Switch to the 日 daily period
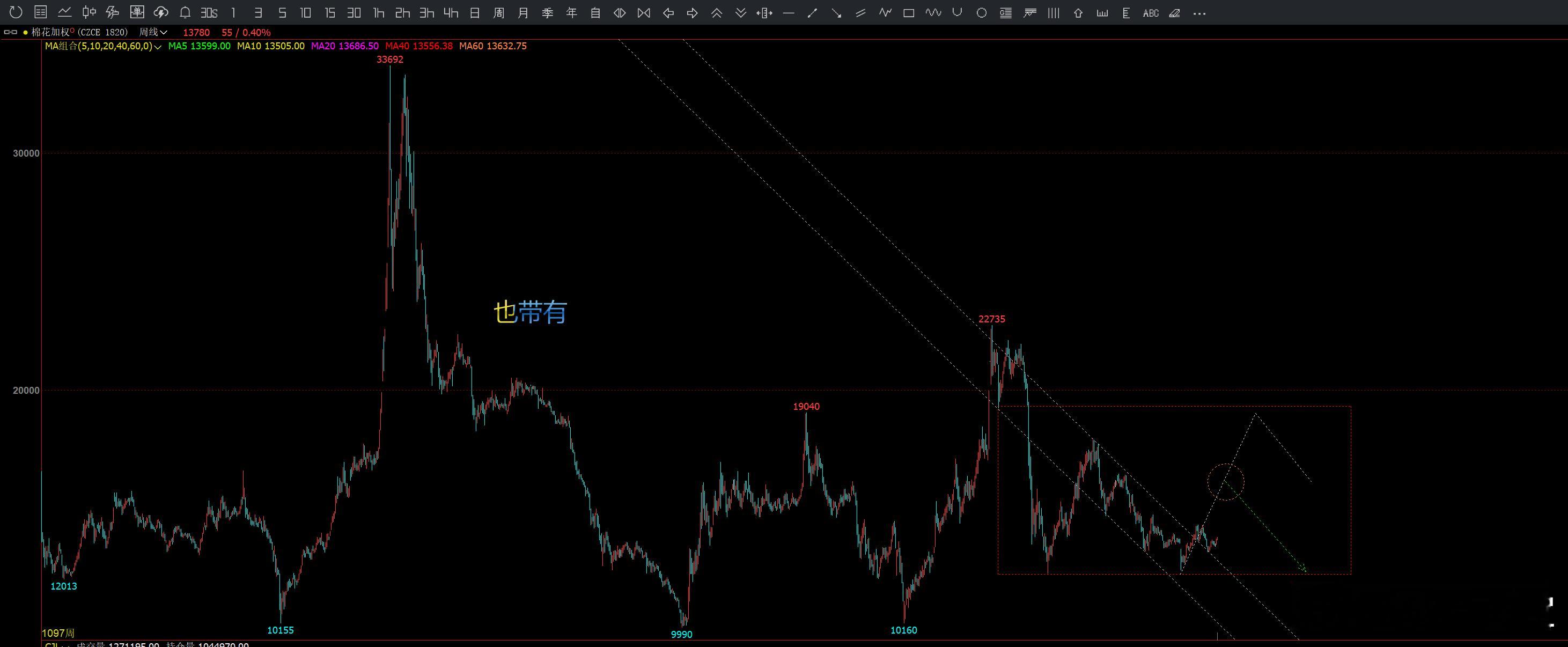Viewport: 1568px width, 647px height. 475,13
